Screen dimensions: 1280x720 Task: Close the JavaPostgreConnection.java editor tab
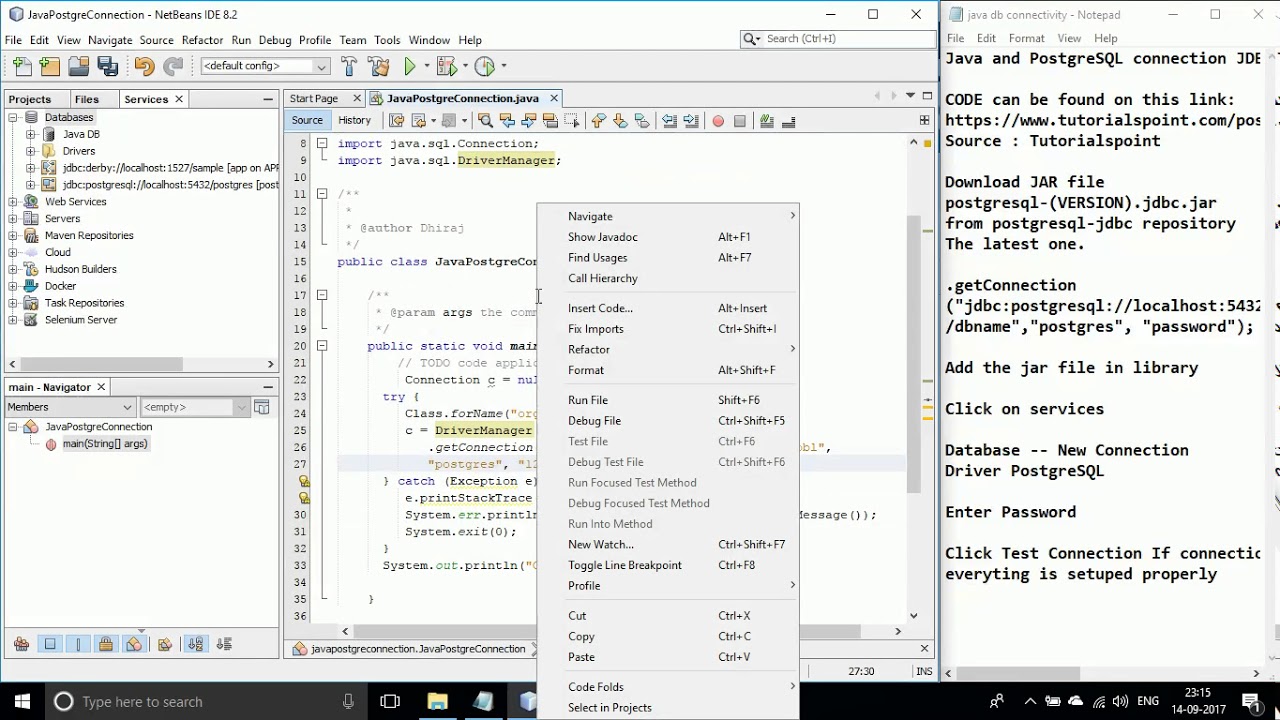(553, 98)
